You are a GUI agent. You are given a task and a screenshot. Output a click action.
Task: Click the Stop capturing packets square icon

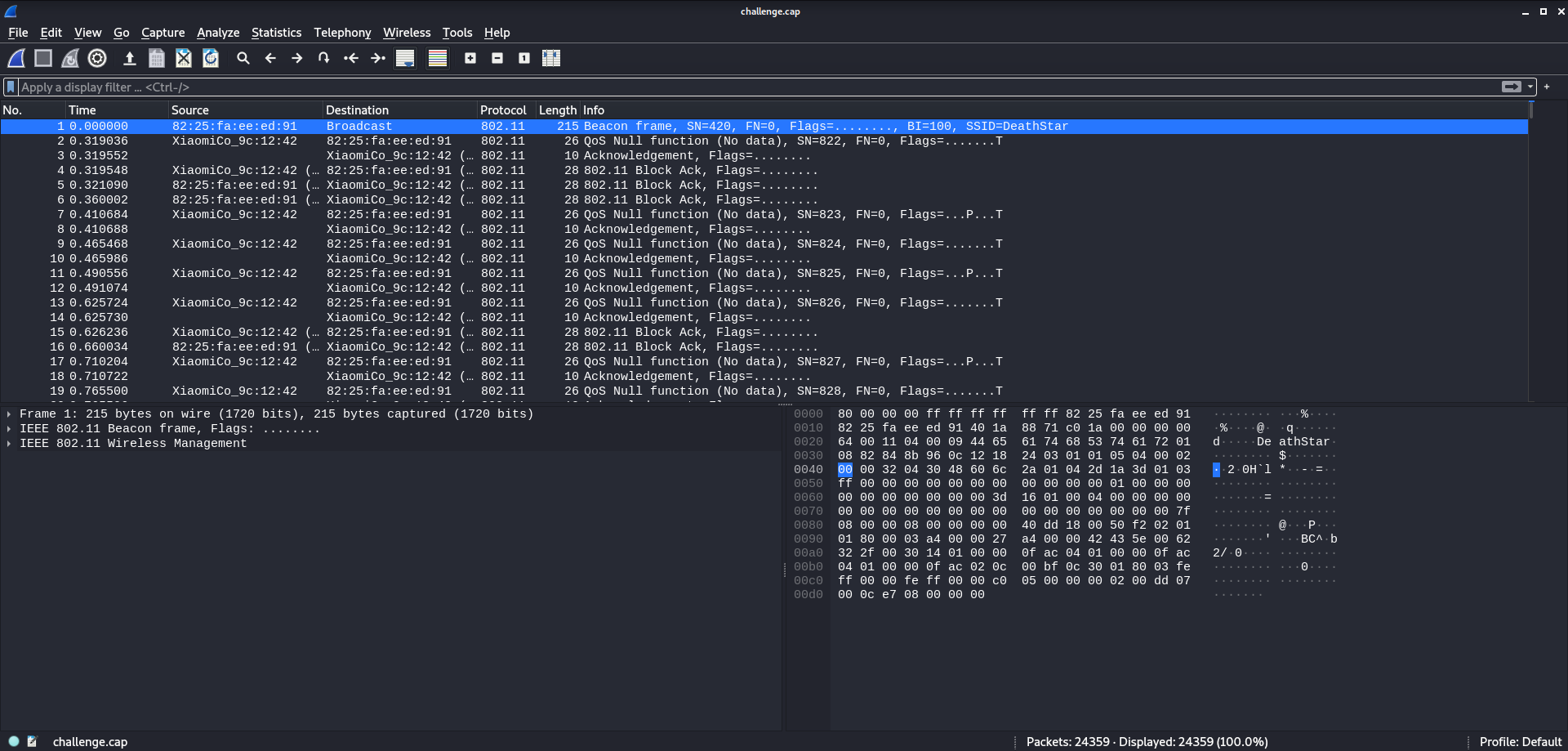coord(43,58)
